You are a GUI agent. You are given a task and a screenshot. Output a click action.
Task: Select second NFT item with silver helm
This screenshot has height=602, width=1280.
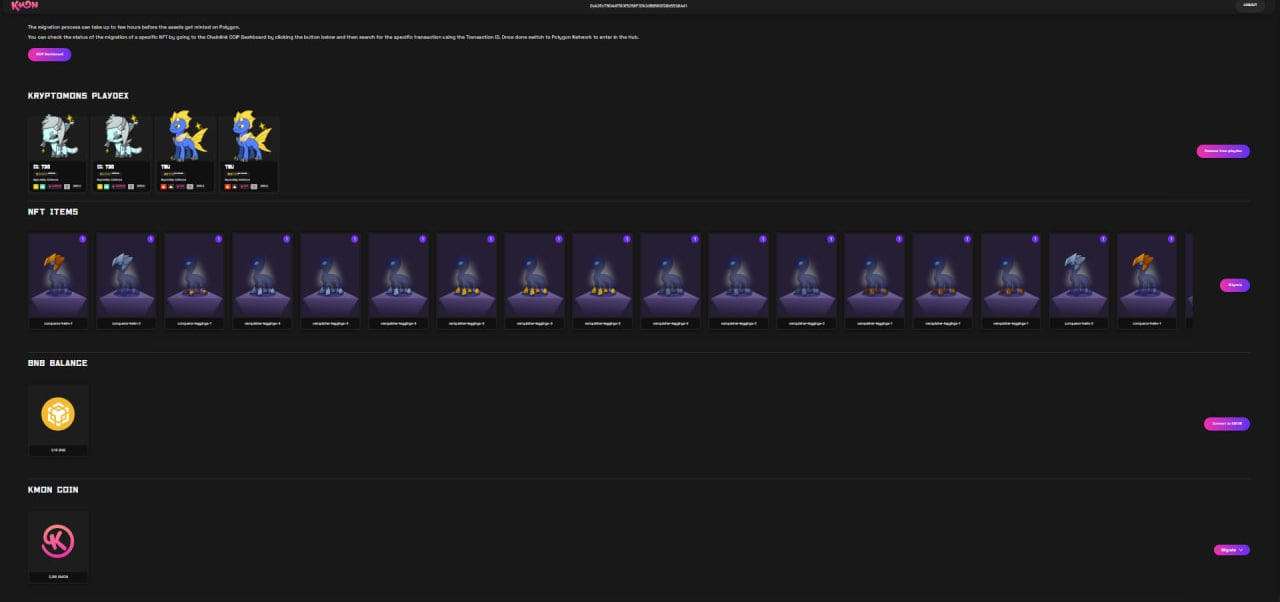[x=126, y=280]
